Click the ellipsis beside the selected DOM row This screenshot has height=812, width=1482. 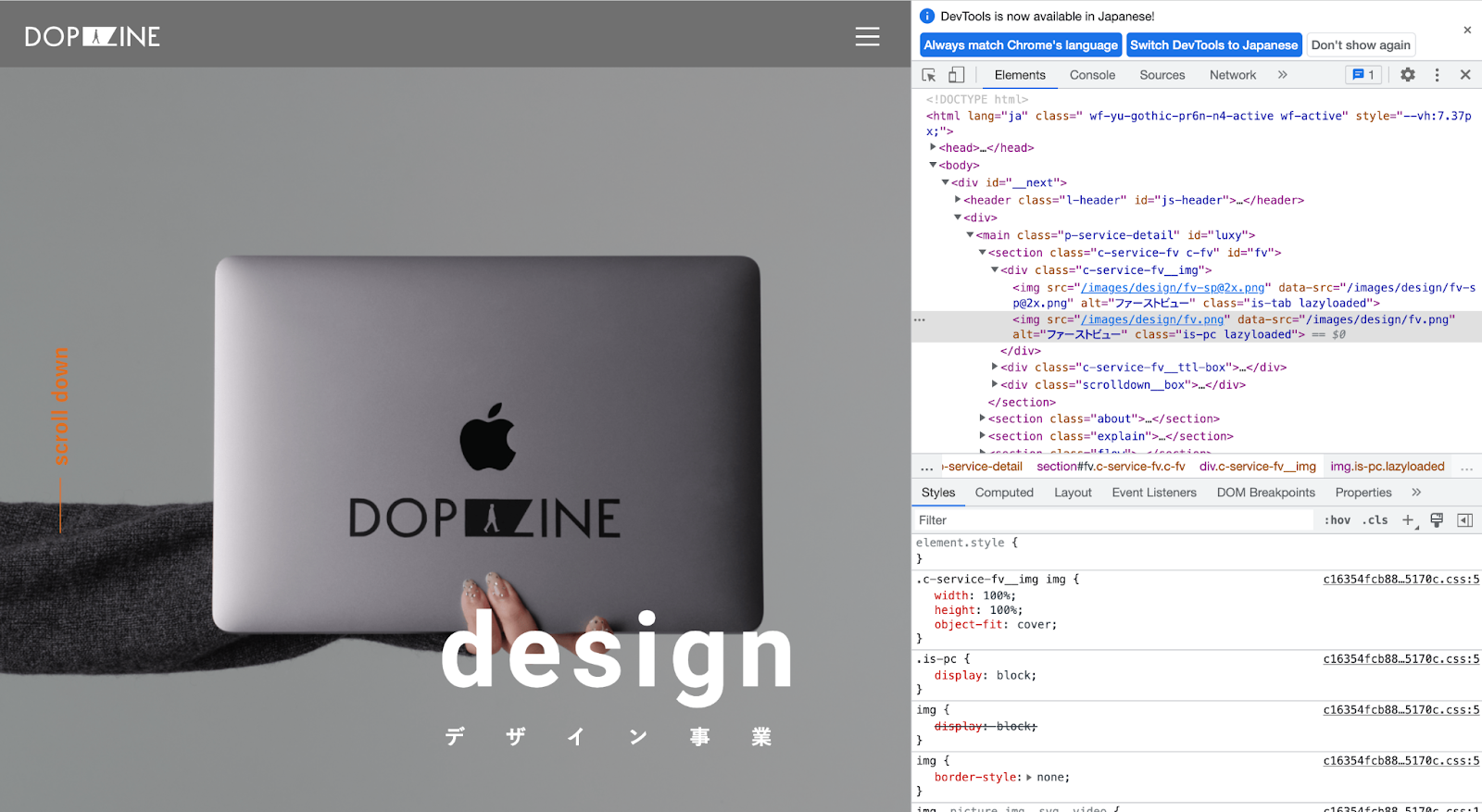[920, 319]
